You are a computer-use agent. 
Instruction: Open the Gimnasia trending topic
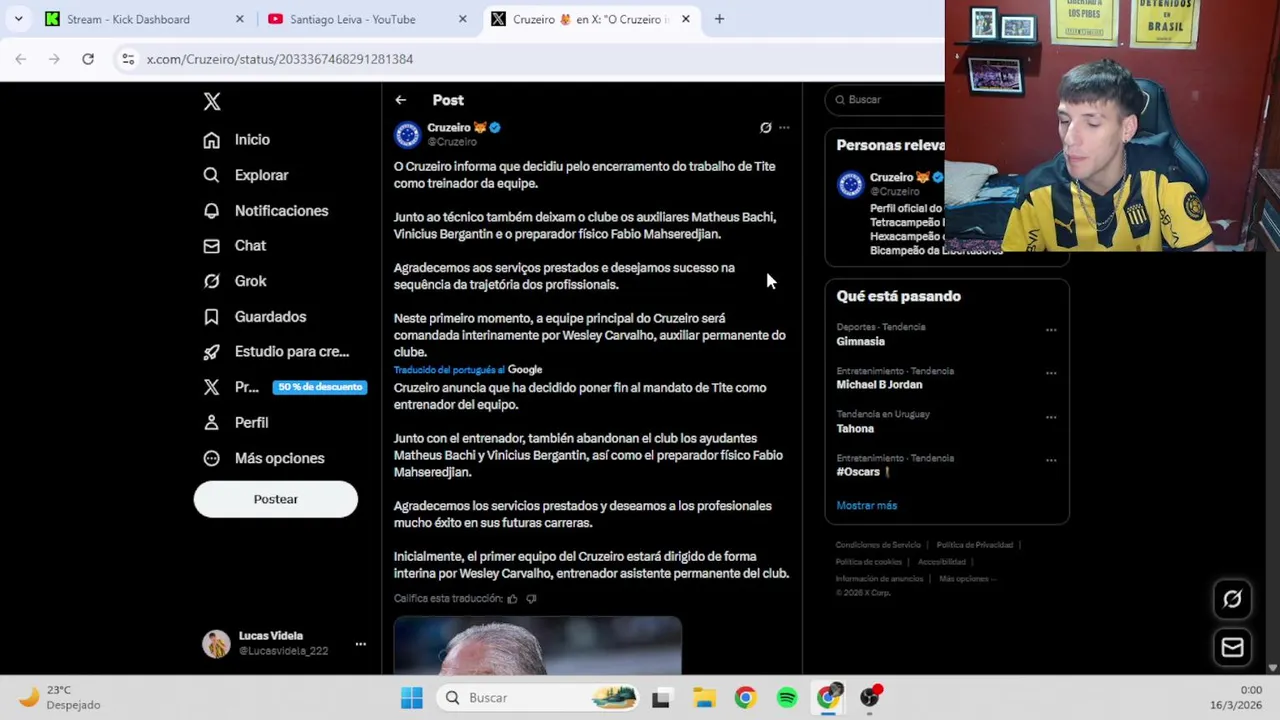(x=860, y=342)
